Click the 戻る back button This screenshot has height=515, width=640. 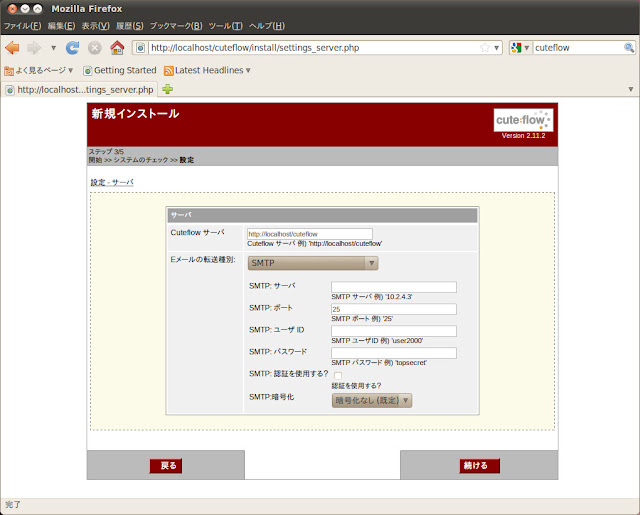point(166,466)
